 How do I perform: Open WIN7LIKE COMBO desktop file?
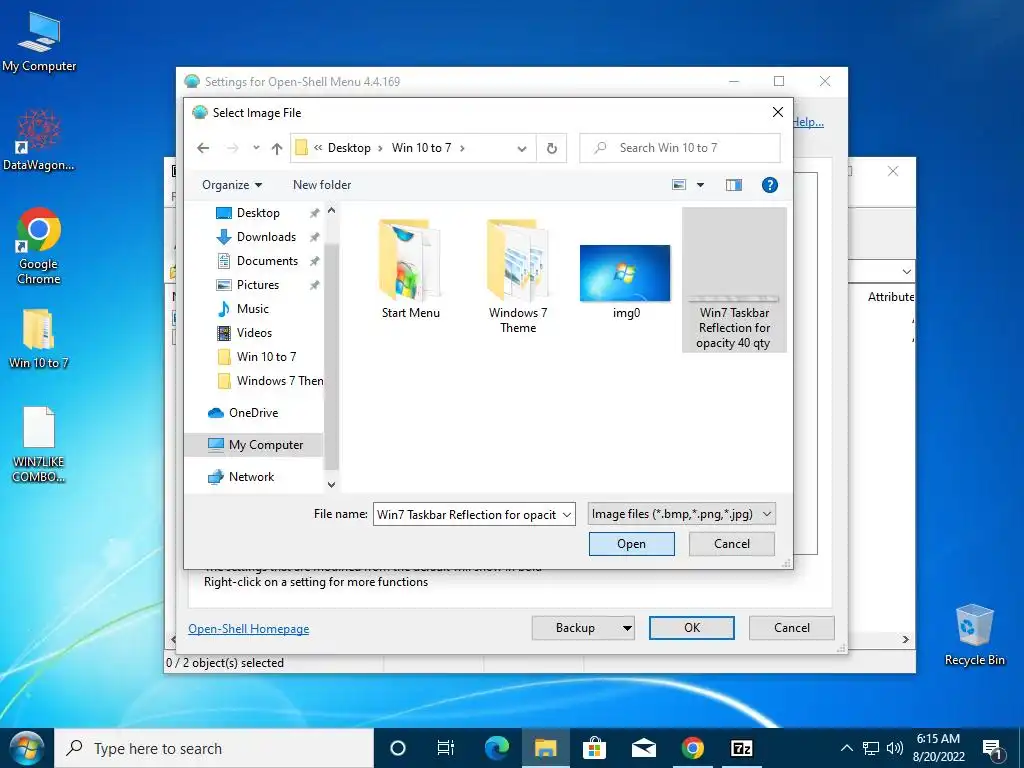pyautogui.click(x=39, y=444)
